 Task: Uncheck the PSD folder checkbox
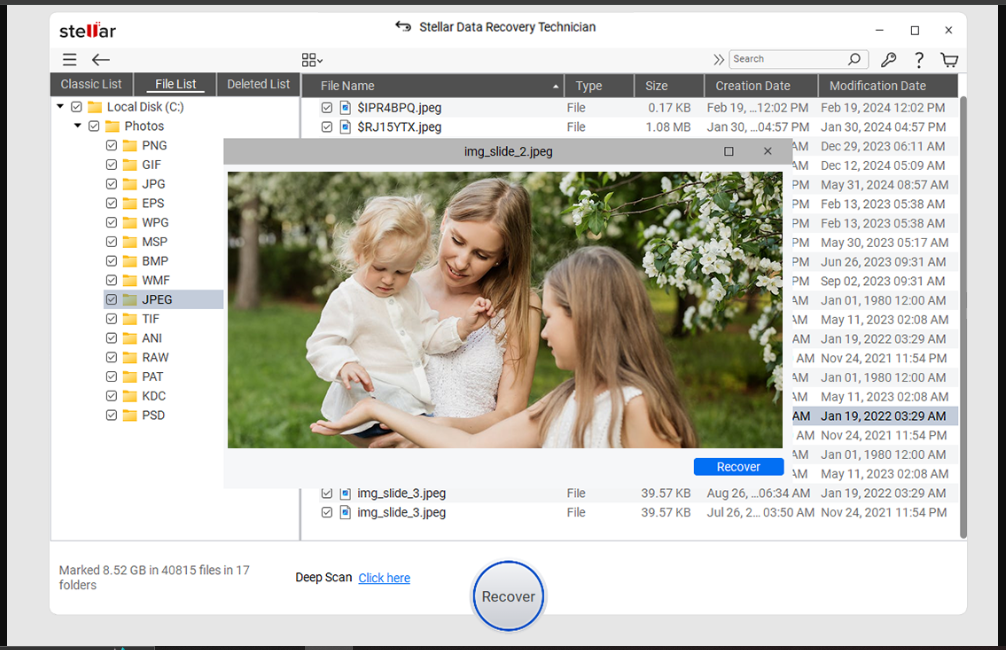[x=110, y=415]
